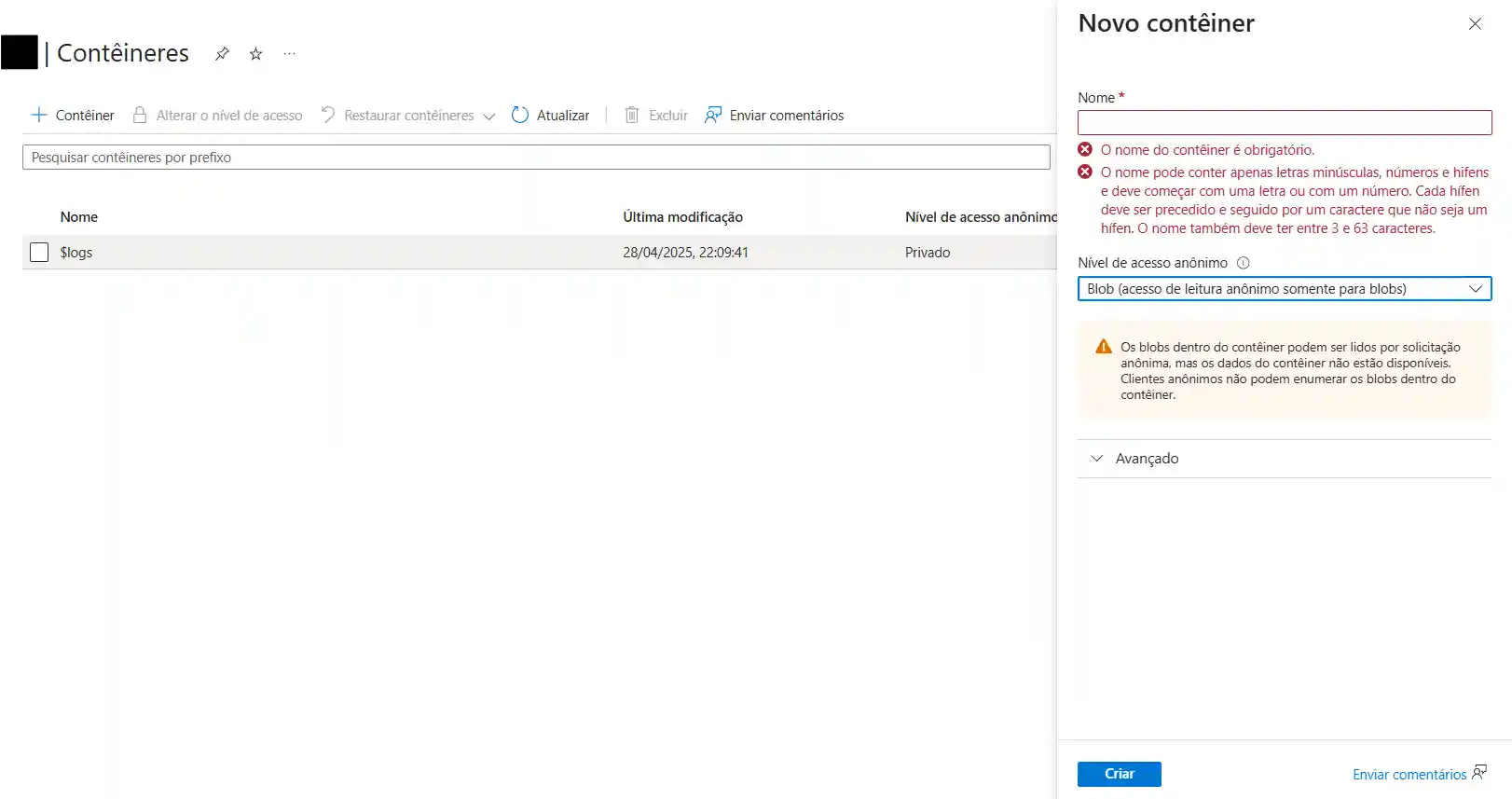The height and width of the screenshot is (799, 1512).
Task: Click the Pesquisar contêineres por prefixo search box
Action: (536, 158)
